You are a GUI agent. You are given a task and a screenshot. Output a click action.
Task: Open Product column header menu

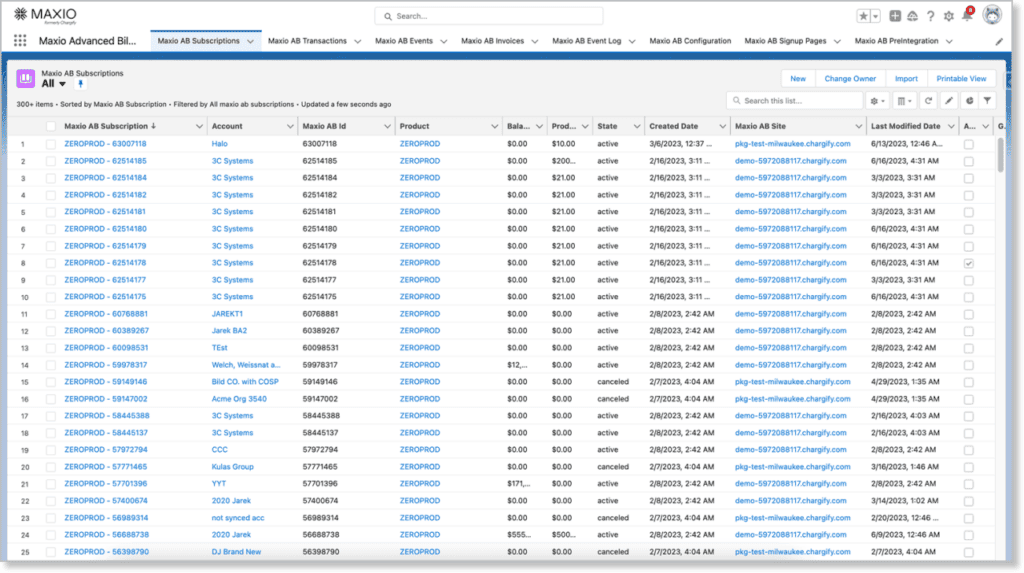coord(494,126)
